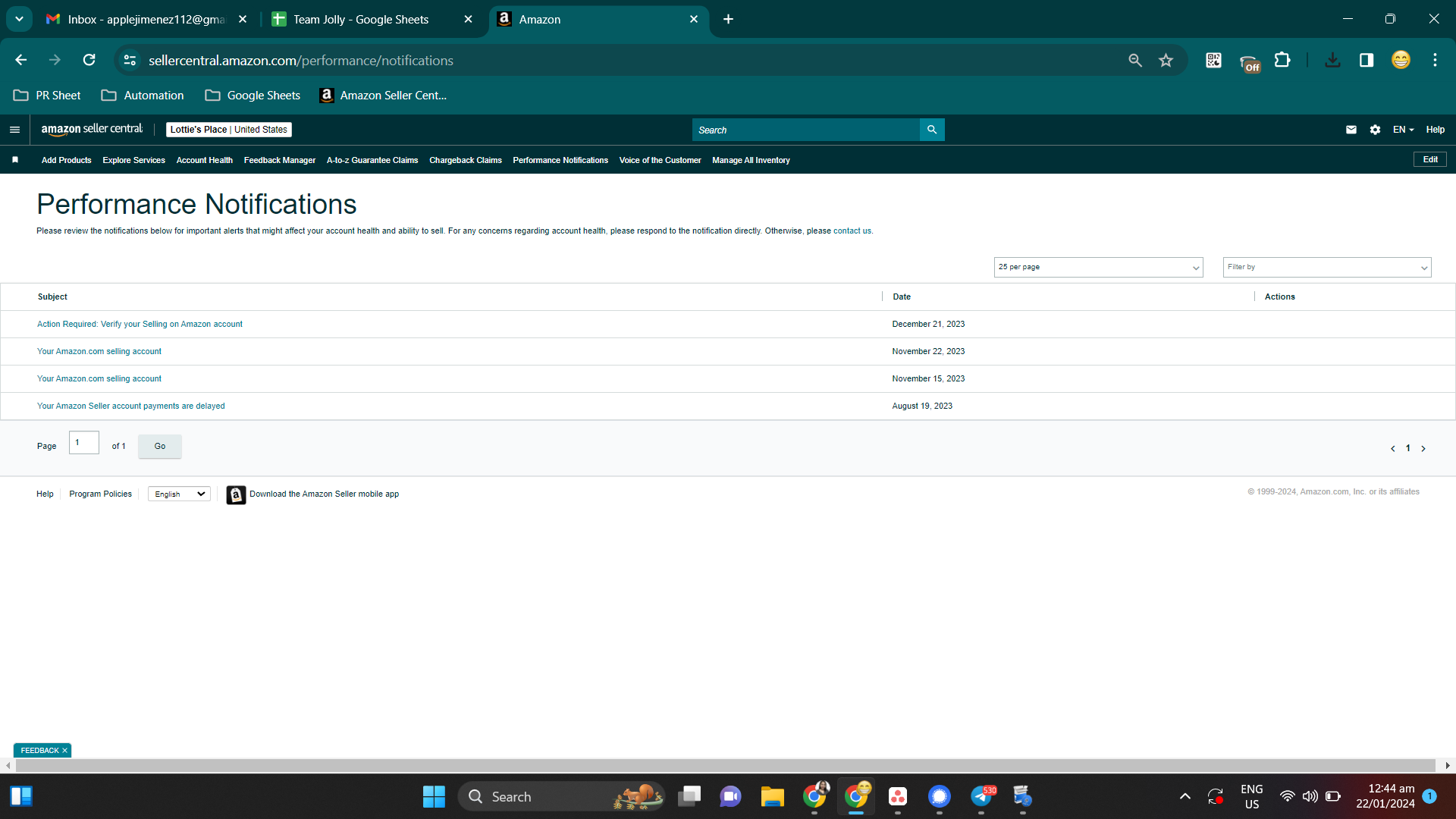Screen dimensions: 1456x819
Task: Open the Chrome three-dot menu
Action: [x=1435, y=60]
